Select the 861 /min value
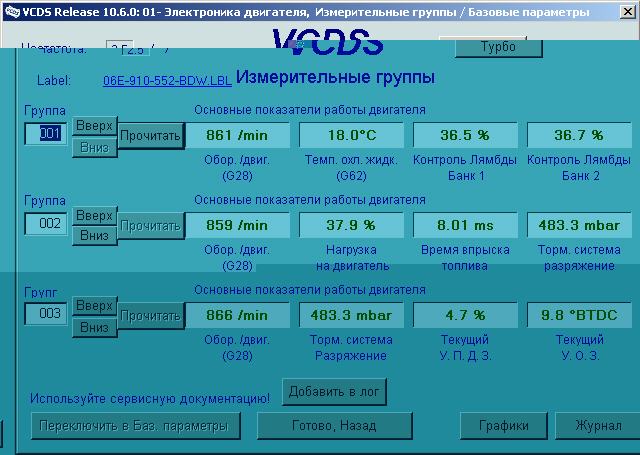This screenshot has height=455, width=640. pyautogui.click(x=237, y=135)
